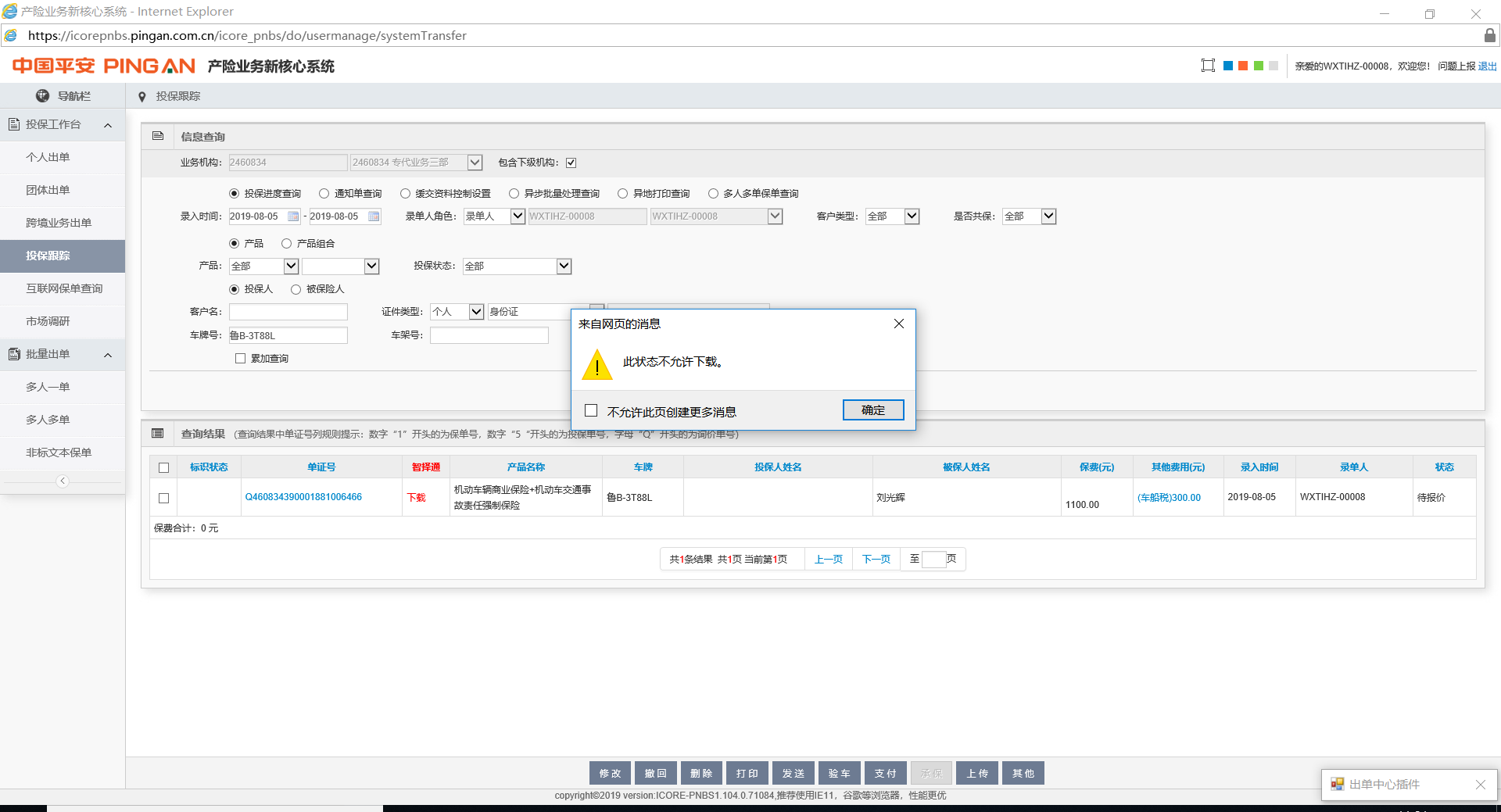1501x812 pixels.
Task: Click the navigation bar globe icon
Action: pos(43,95)
